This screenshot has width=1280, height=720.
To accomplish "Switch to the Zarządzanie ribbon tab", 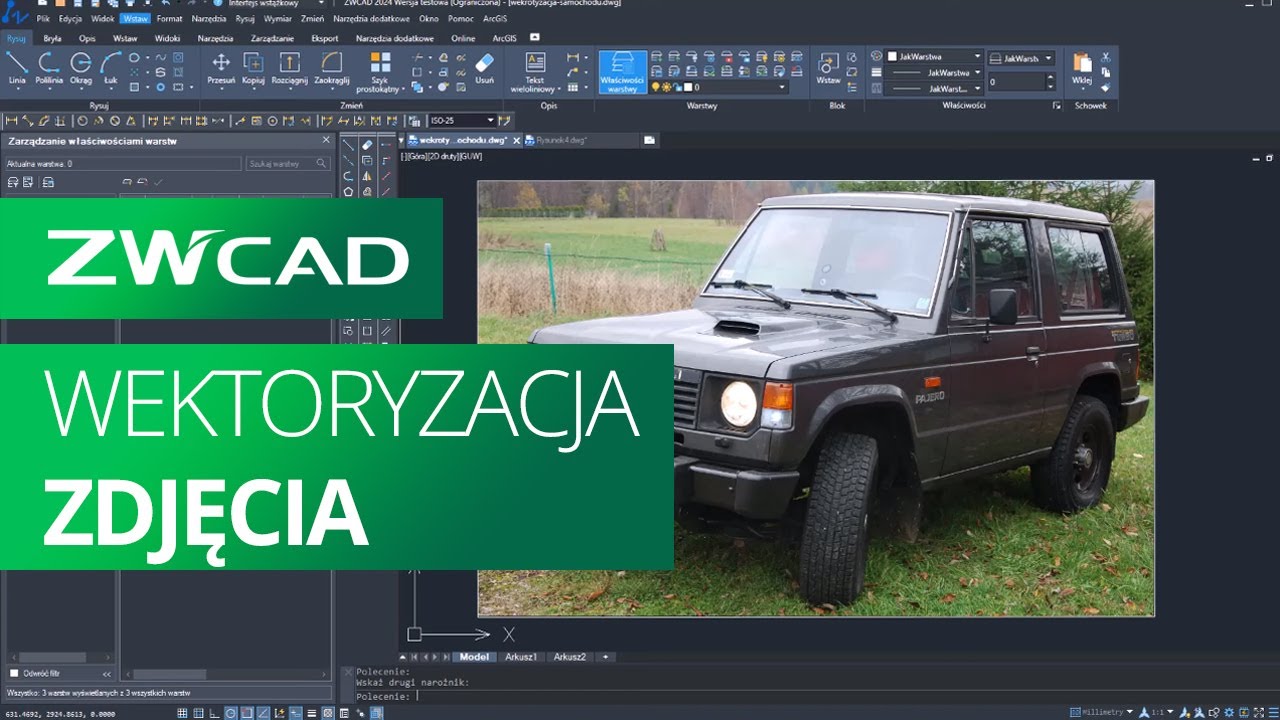I will pyautogui.click(x=272, y=38).
